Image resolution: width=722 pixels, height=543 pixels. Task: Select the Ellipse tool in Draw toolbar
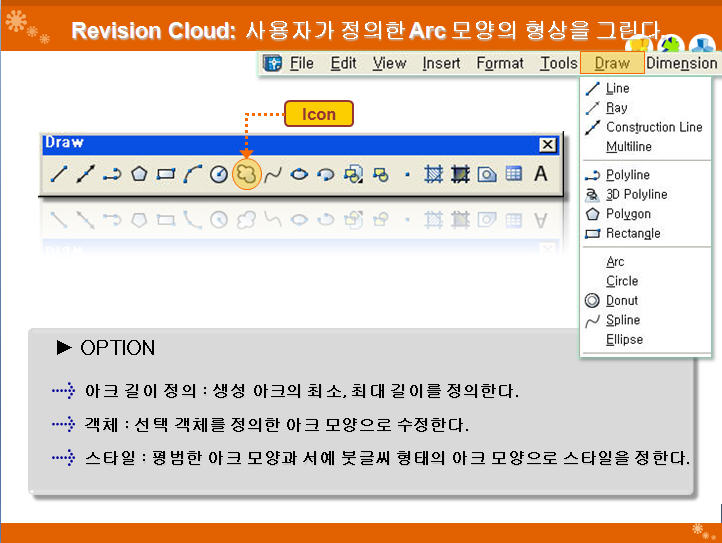point(299,174)
